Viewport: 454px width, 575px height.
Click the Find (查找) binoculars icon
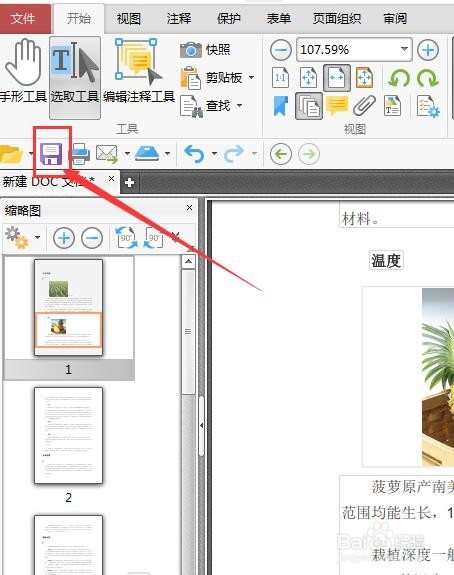[x=191, y=106]
